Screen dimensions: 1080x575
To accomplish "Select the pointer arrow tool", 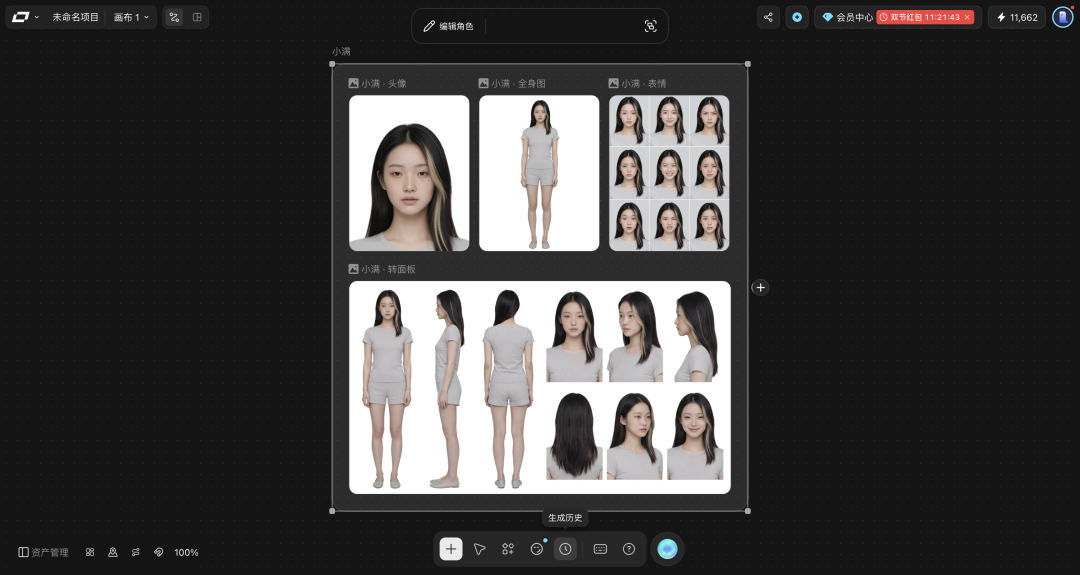I will coord(479,549).
